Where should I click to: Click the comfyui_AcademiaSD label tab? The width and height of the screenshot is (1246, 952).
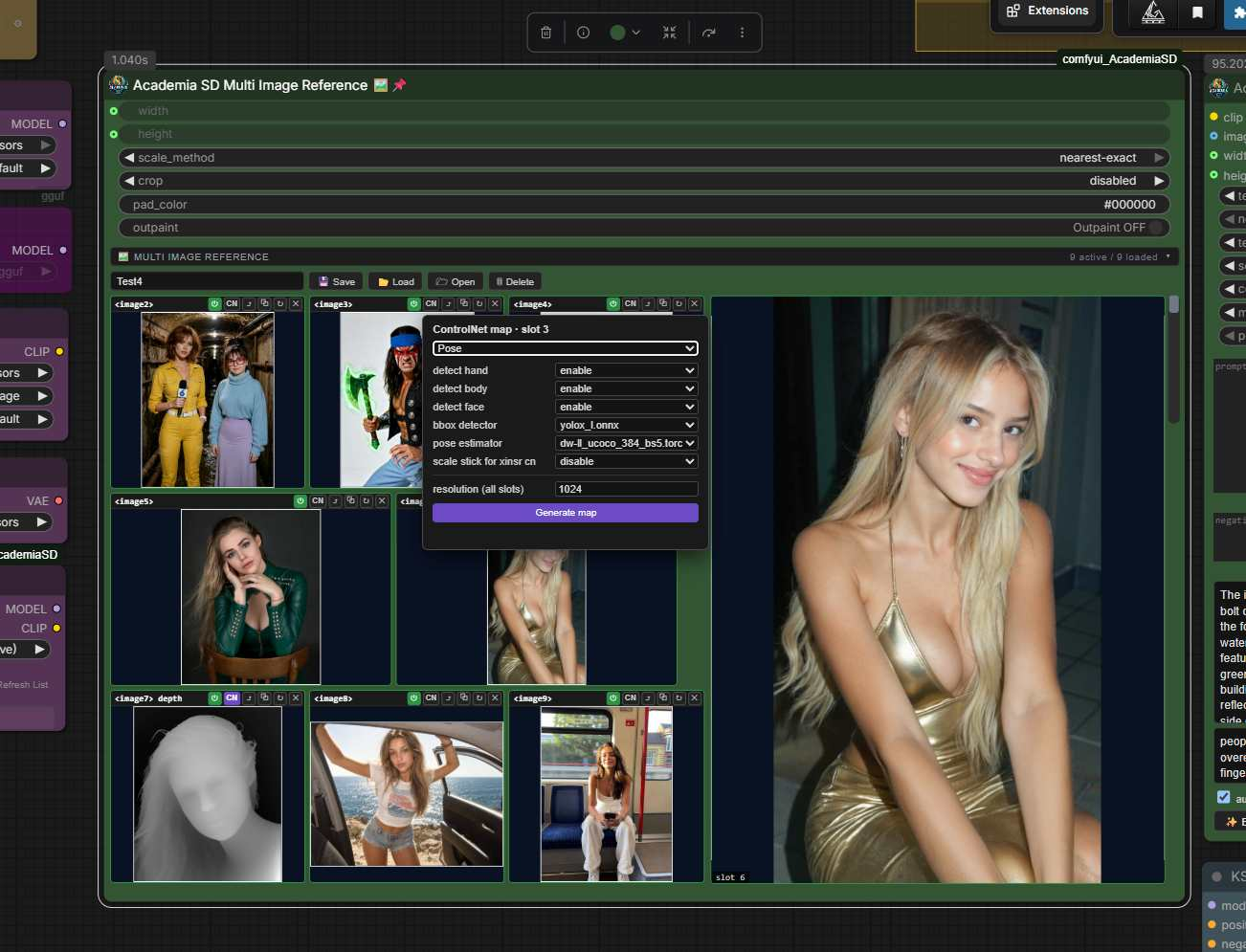[1120, 59]
